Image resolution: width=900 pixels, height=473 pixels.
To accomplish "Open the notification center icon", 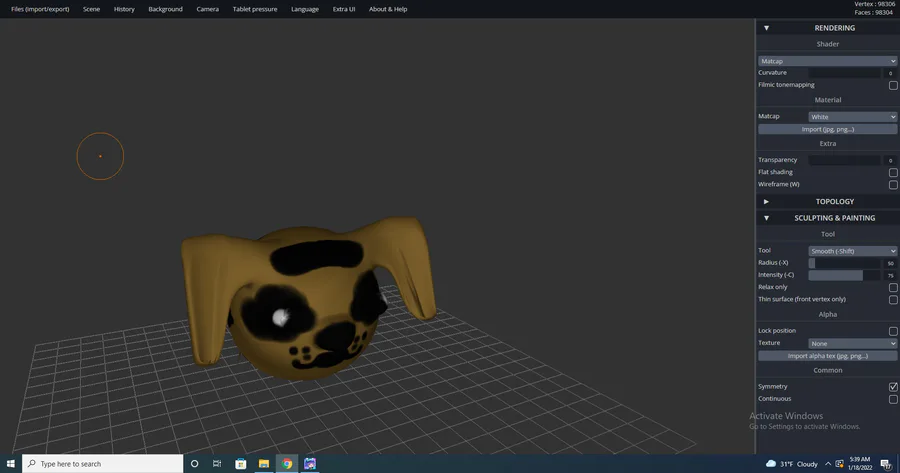I will pyautogui.click(x=886, y=464).
